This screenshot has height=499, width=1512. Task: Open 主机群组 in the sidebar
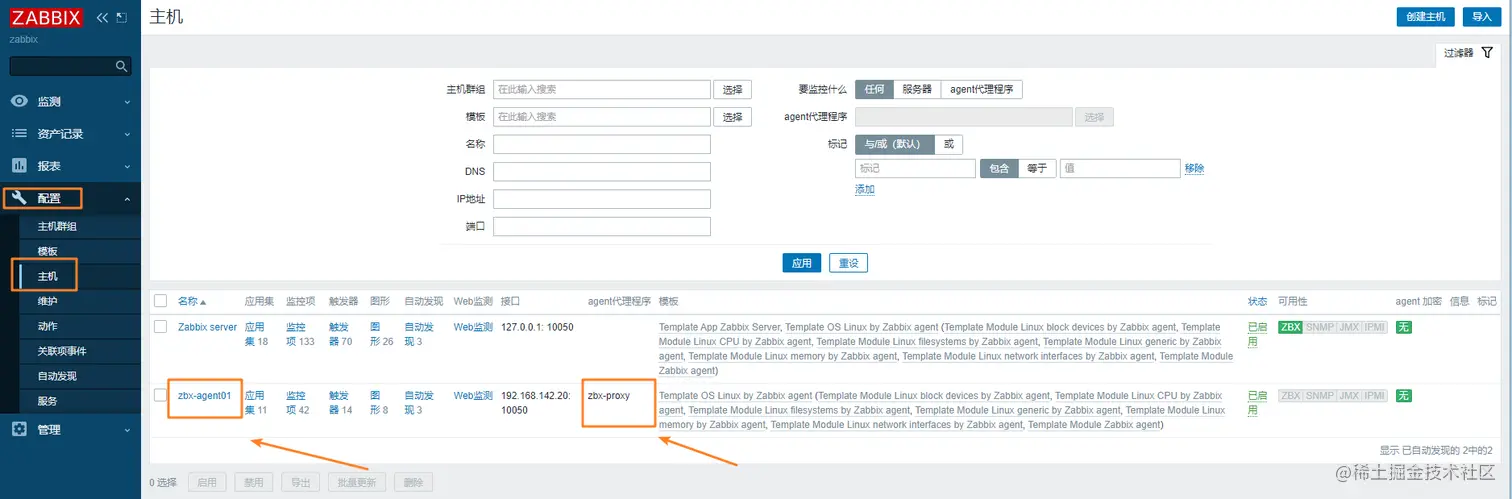click(x=57, y=226)
